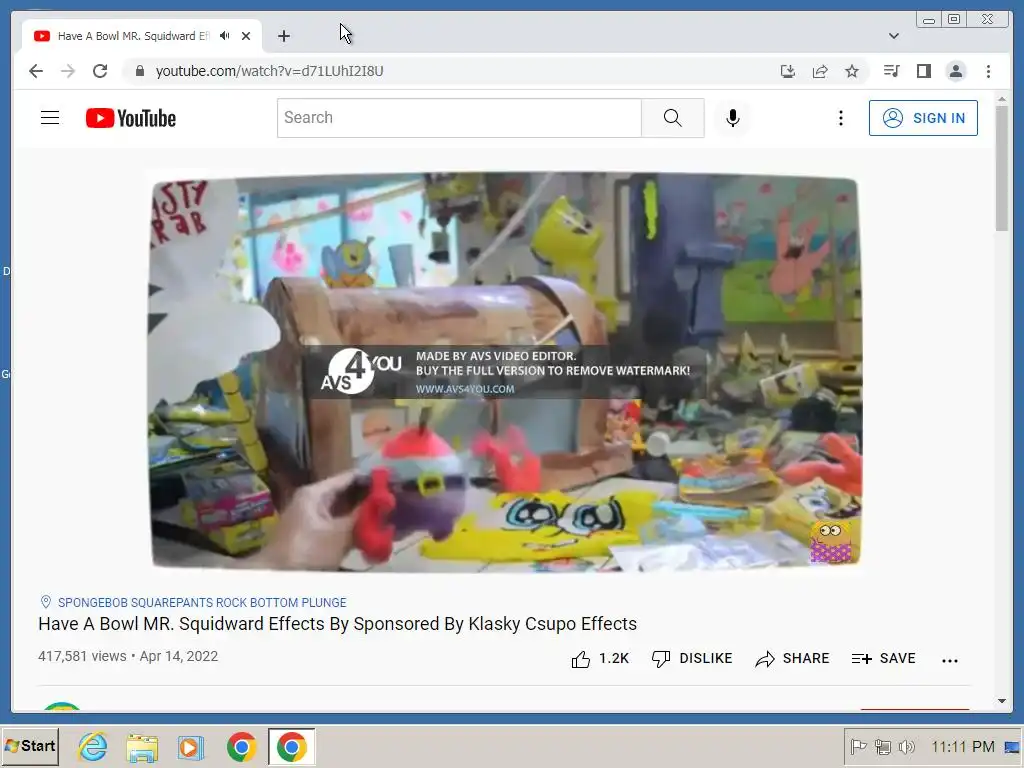Open network tray icon
1024x768 pixels.
click(883, 746)
